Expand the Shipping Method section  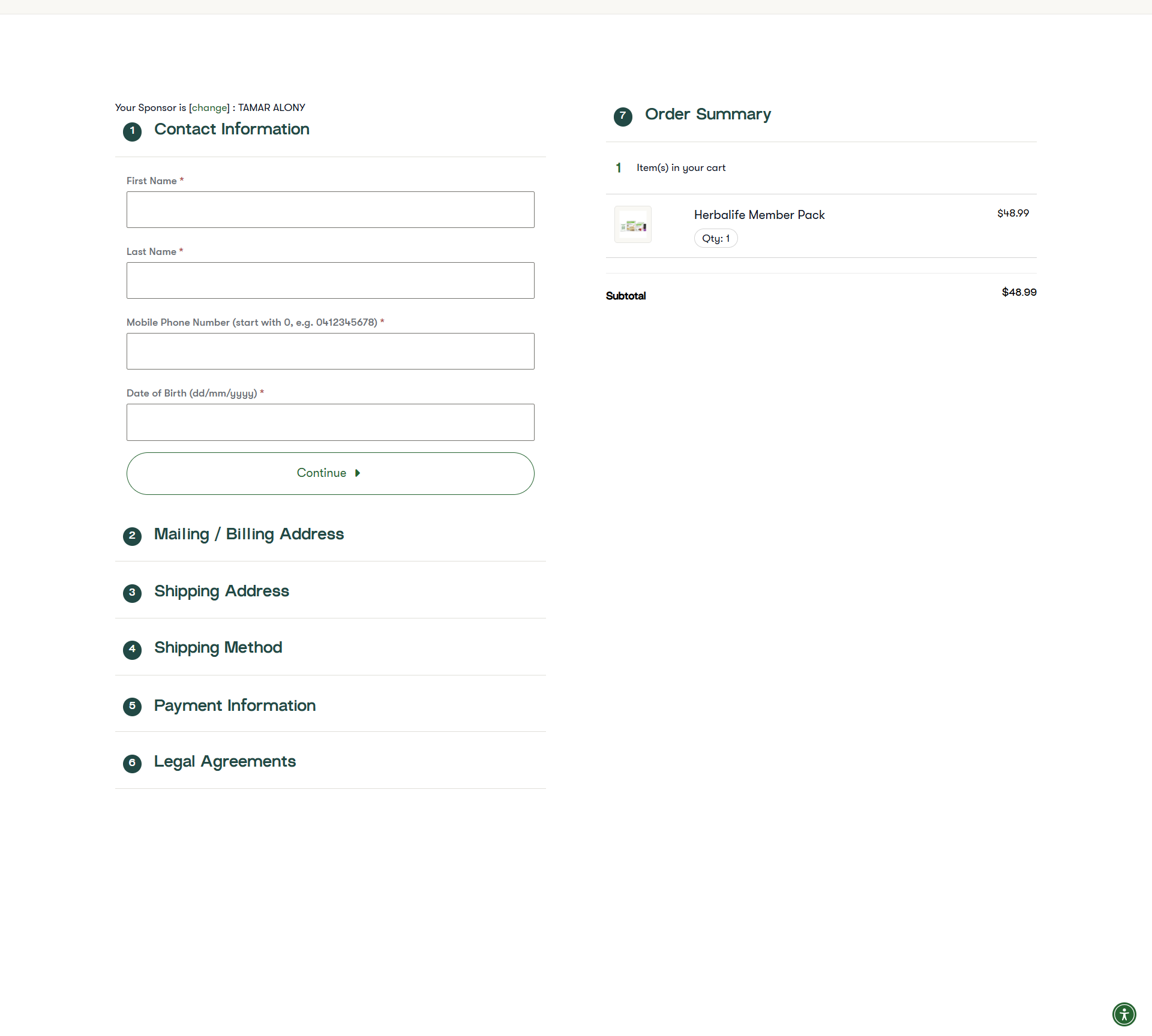point(218,648)
